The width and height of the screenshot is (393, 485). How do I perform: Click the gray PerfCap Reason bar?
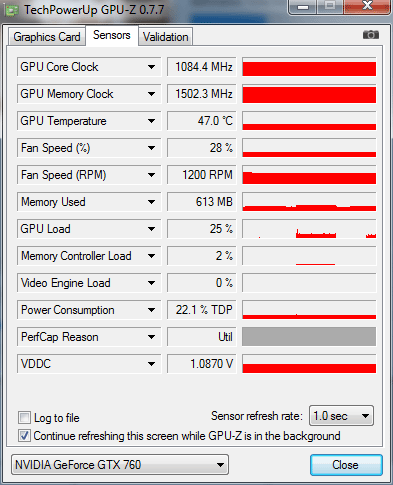(x=309, y=337)
